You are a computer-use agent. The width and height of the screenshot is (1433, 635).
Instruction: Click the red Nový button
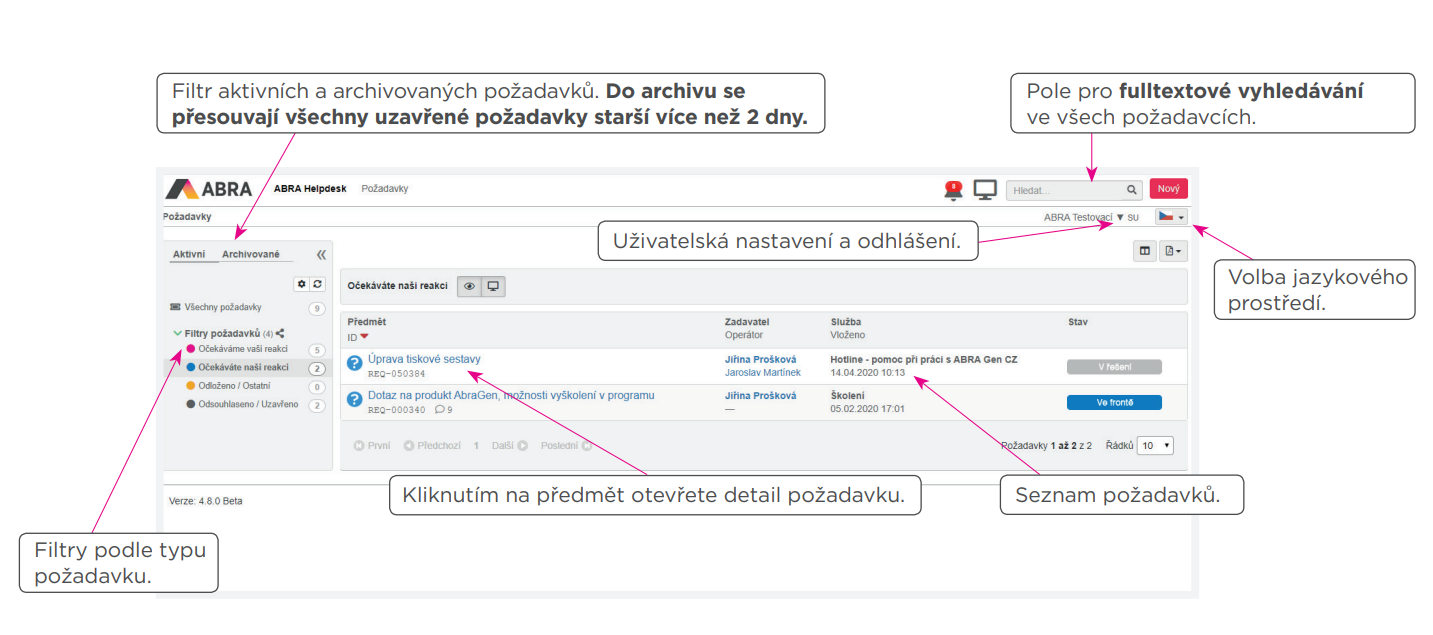1168,189
